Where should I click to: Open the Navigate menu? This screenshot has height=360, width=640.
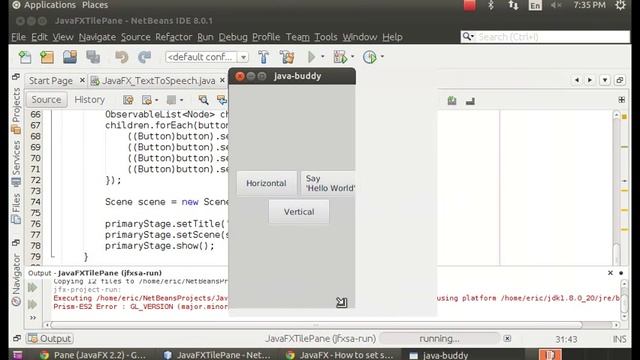pos(97,37)
